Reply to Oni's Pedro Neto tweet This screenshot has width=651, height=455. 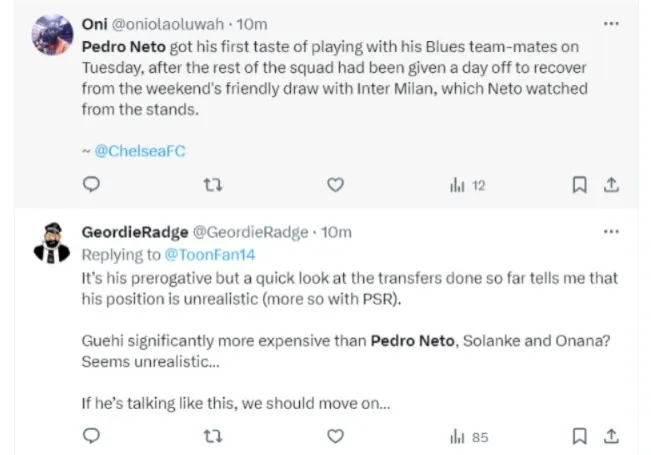tap(91, 184)
